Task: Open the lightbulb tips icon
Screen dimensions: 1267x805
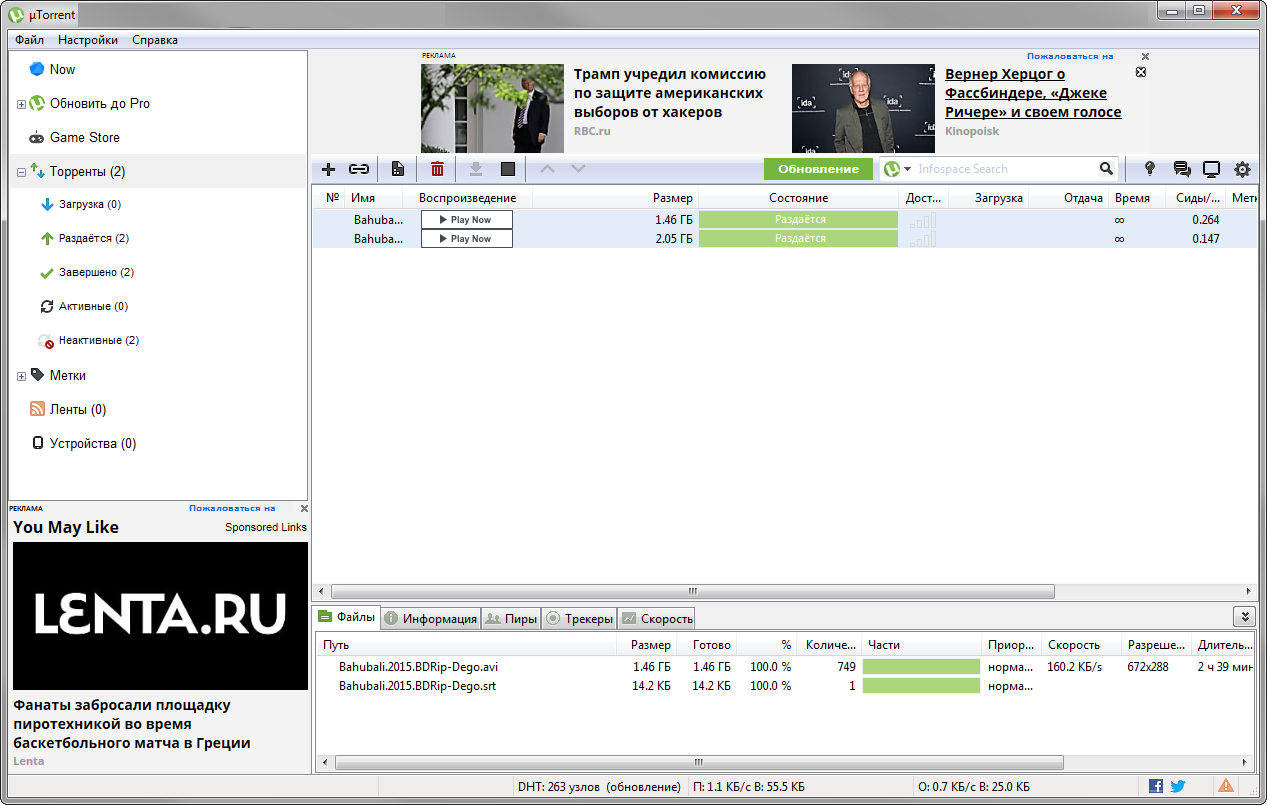Action: click(1150, 169)
